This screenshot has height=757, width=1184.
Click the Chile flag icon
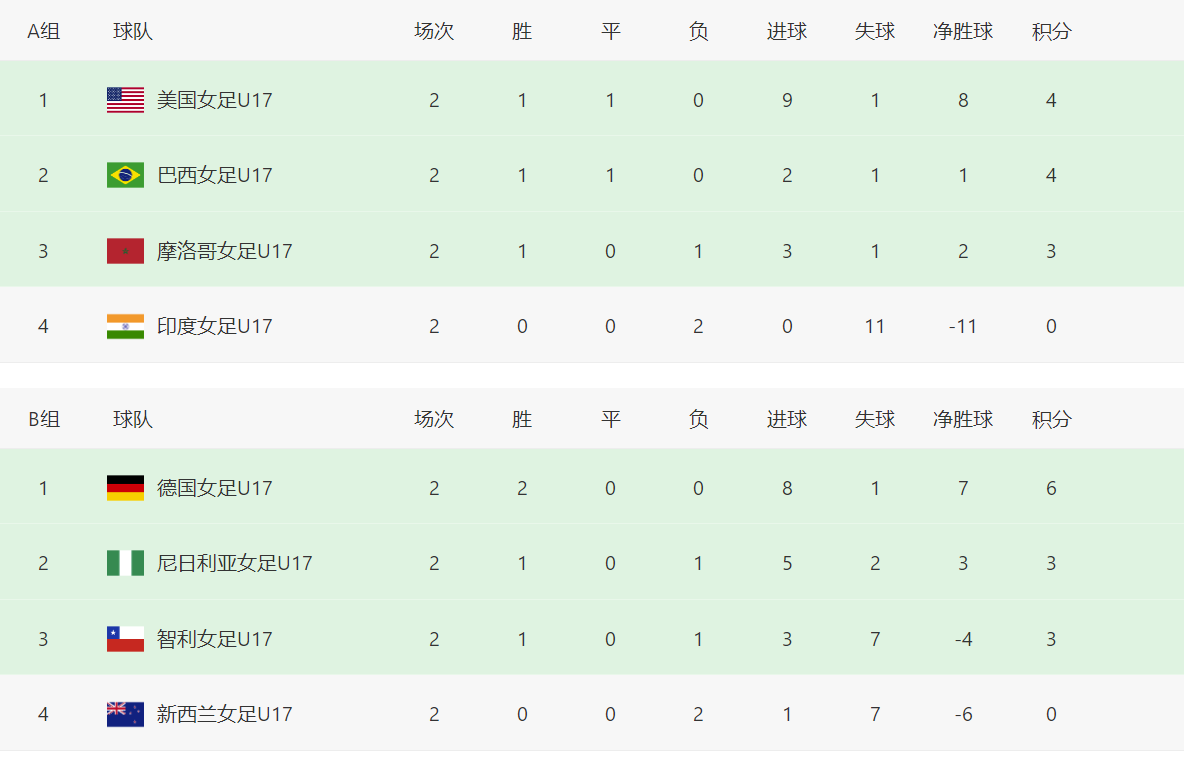pos(125,639)
